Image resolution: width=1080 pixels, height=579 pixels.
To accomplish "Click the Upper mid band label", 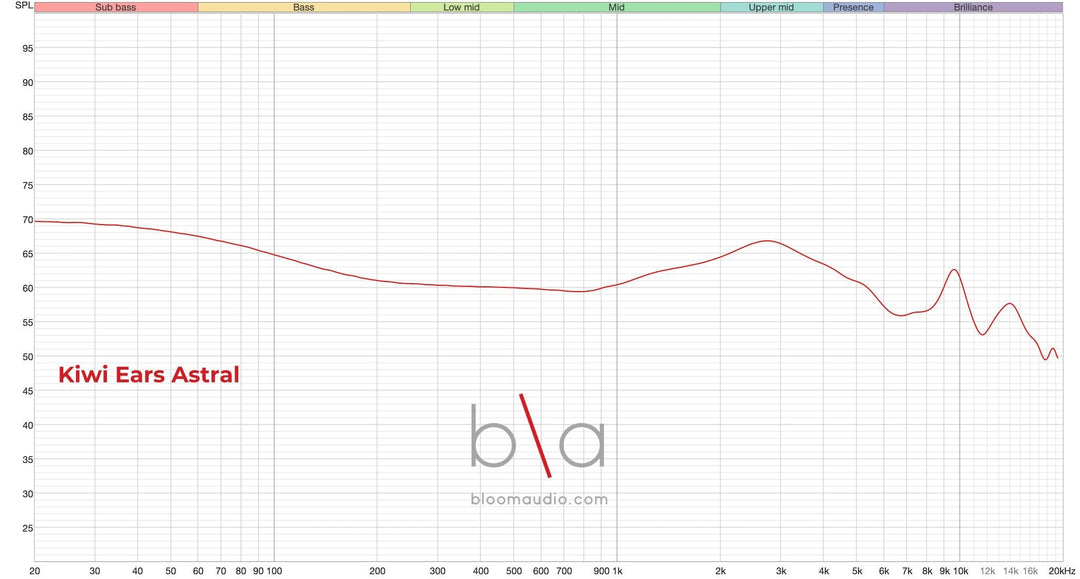I will (771, 8).
